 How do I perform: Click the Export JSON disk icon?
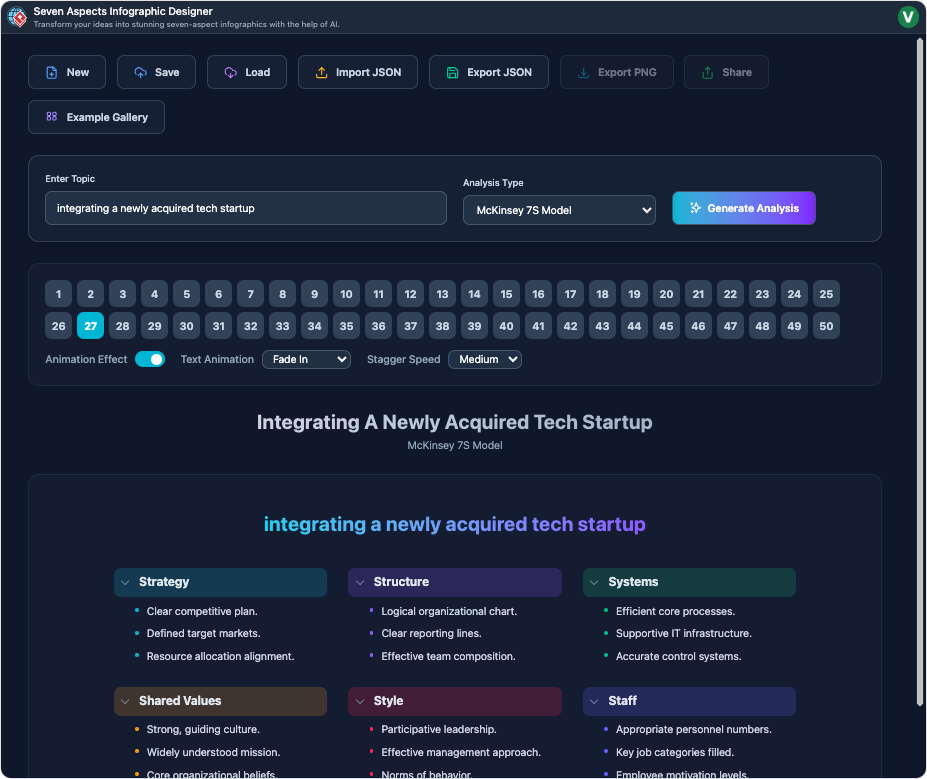click(452, 73)
